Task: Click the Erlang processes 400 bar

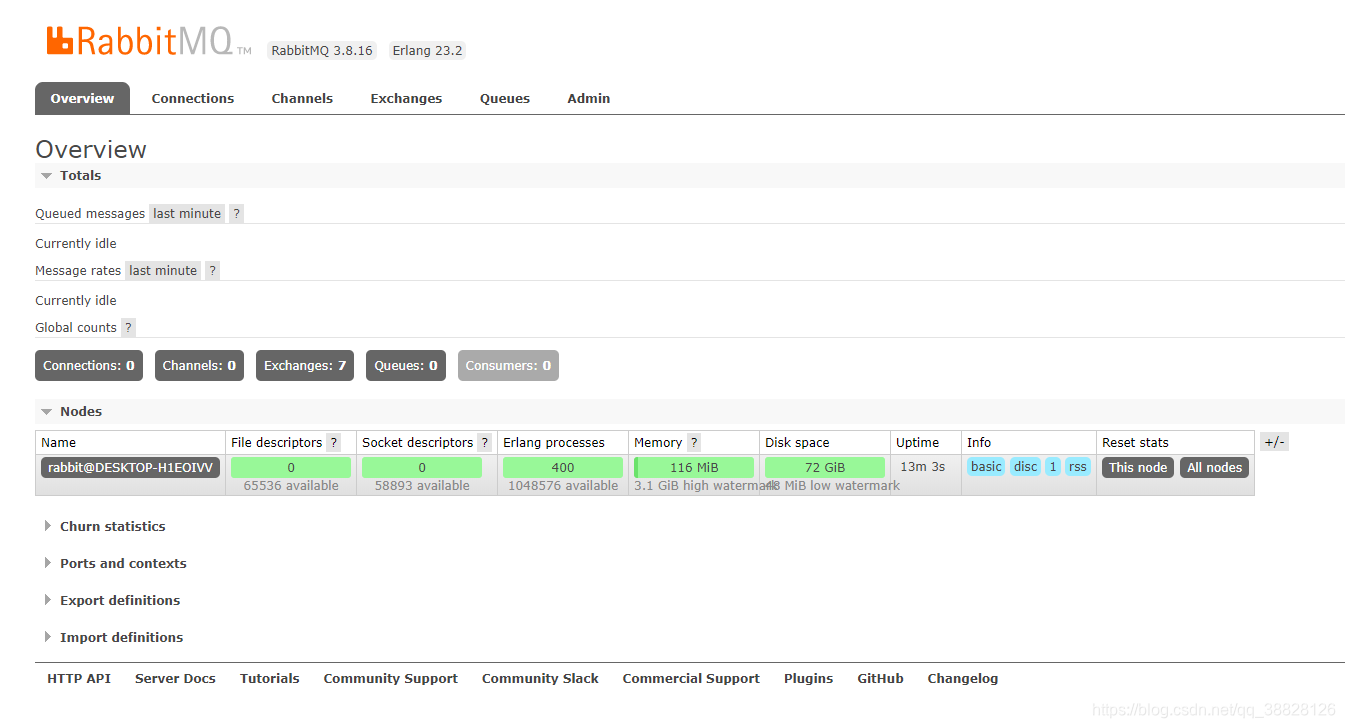Action: (563, 467)
